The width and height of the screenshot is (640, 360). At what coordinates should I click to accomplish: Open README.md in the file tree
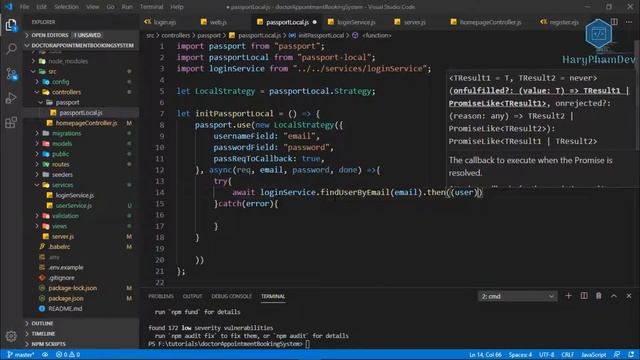(x=65, y=309)
